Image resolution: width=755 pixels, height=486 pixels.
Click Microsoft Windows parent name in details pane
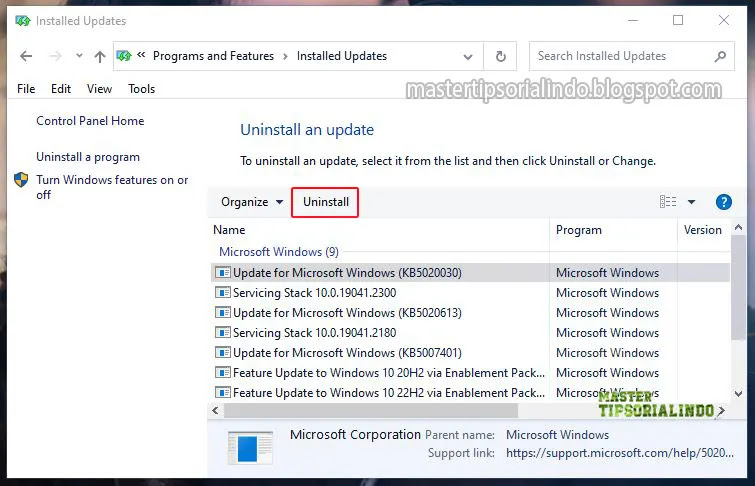tap(558, 435)
